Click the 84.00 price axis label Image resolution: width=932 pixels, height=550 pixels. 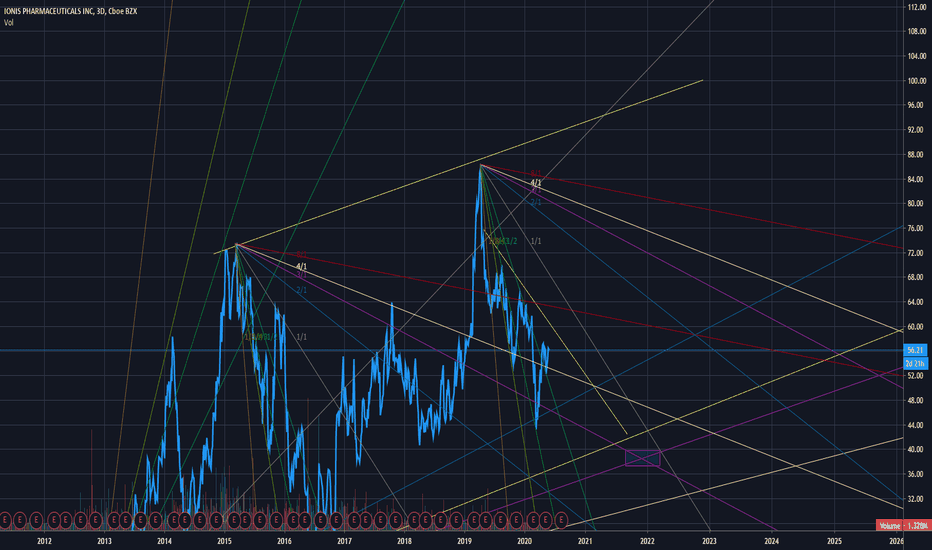[x=917, y=179]
